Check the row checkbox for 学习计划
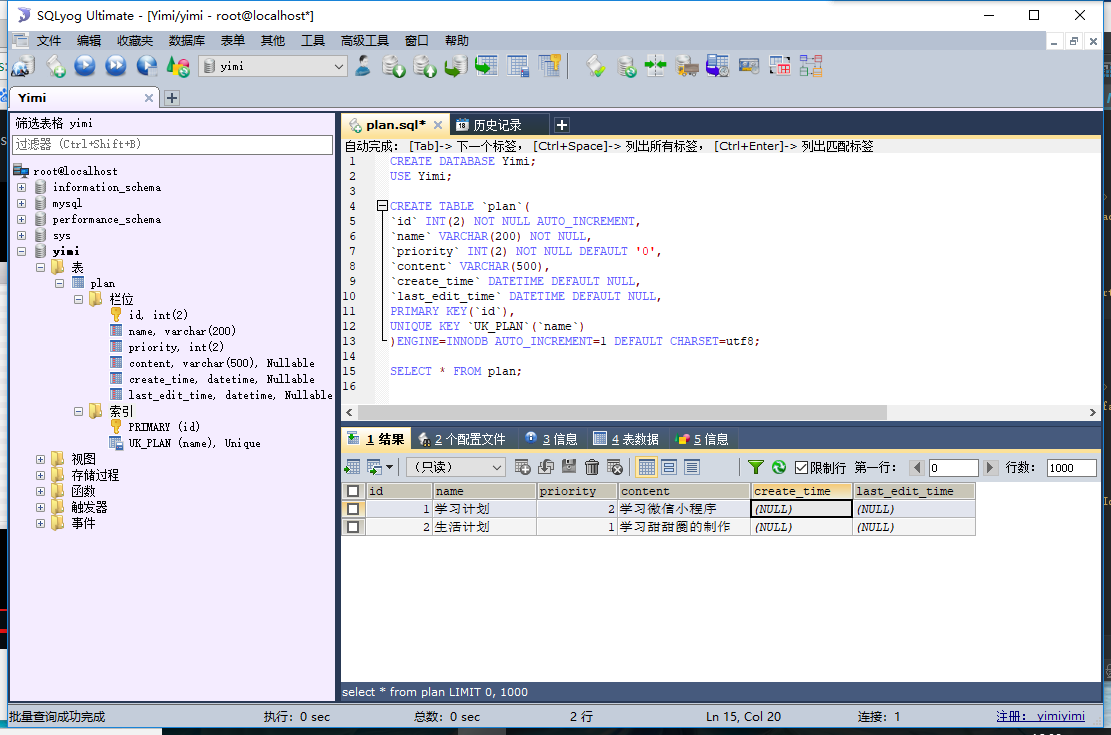This screenshot has height=735, width=1111. [353, 509]
